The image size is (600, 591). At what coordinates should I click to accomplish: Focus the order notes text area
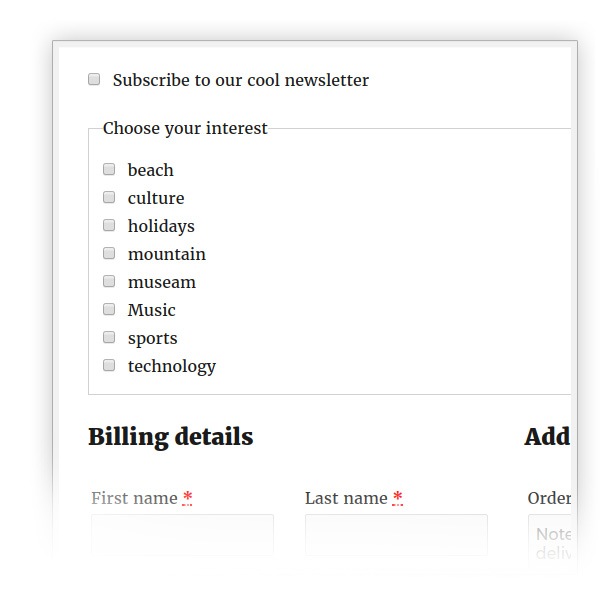tap(550, 540)
